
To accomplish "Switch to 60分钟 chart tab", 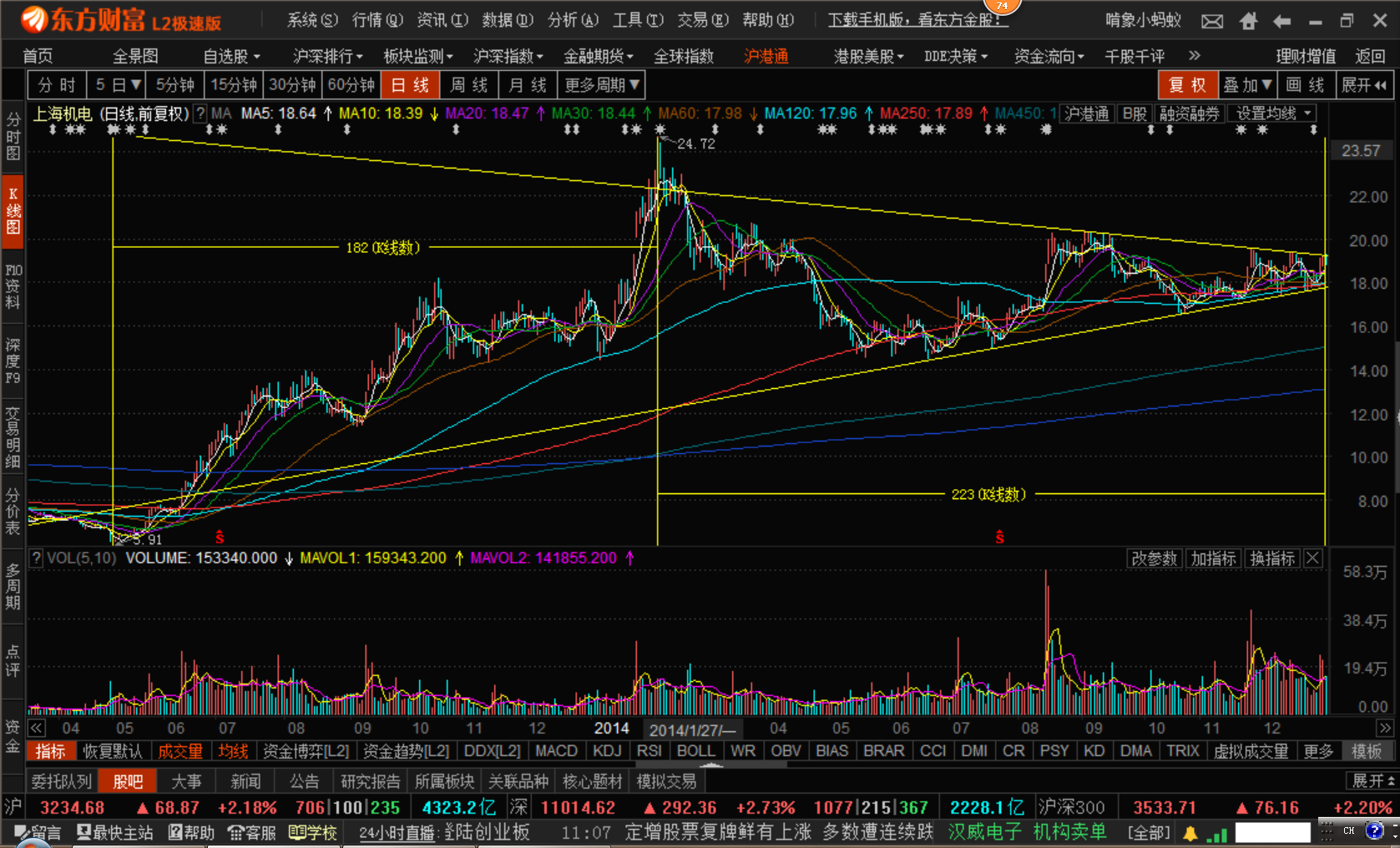I will coord(351,85).
